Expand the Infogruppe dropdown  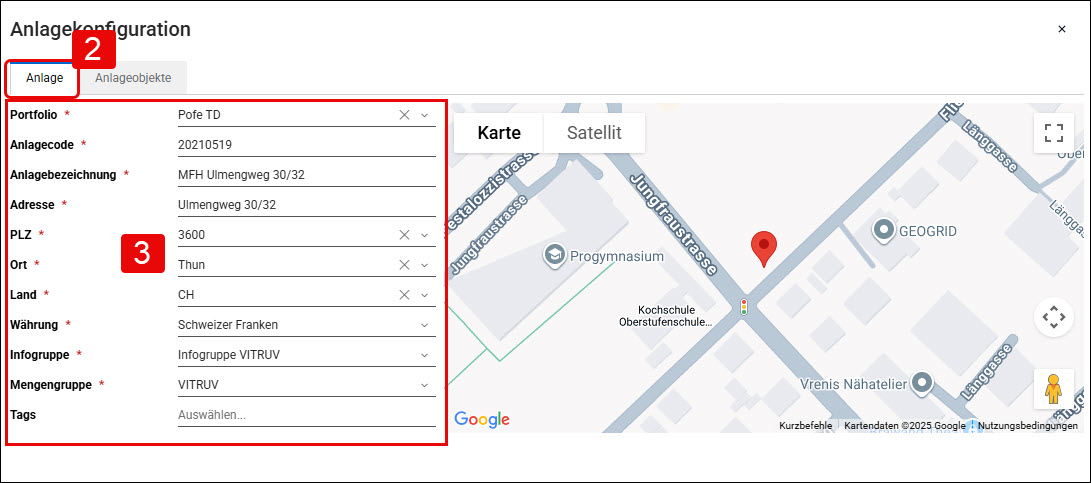click(424, 355)
